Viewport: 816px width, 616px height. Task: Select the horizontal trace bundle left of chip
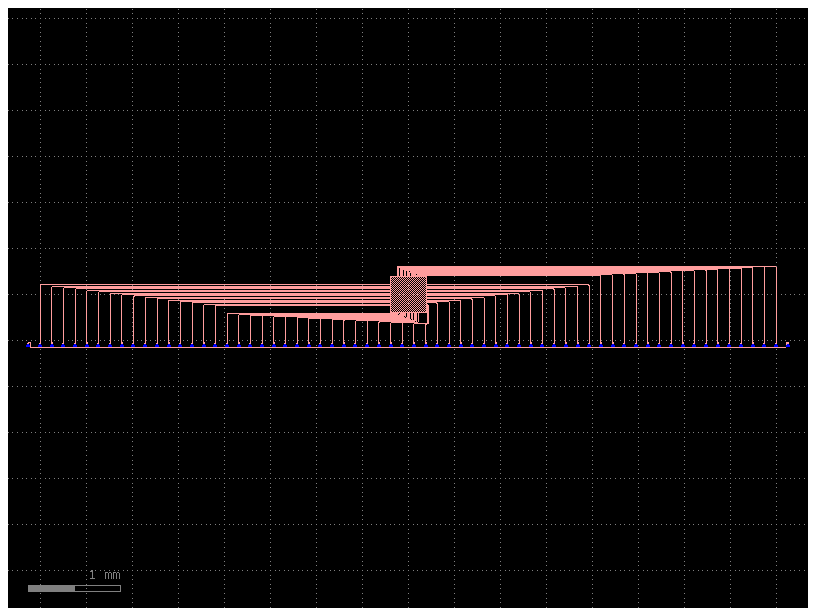coord(300,296)
